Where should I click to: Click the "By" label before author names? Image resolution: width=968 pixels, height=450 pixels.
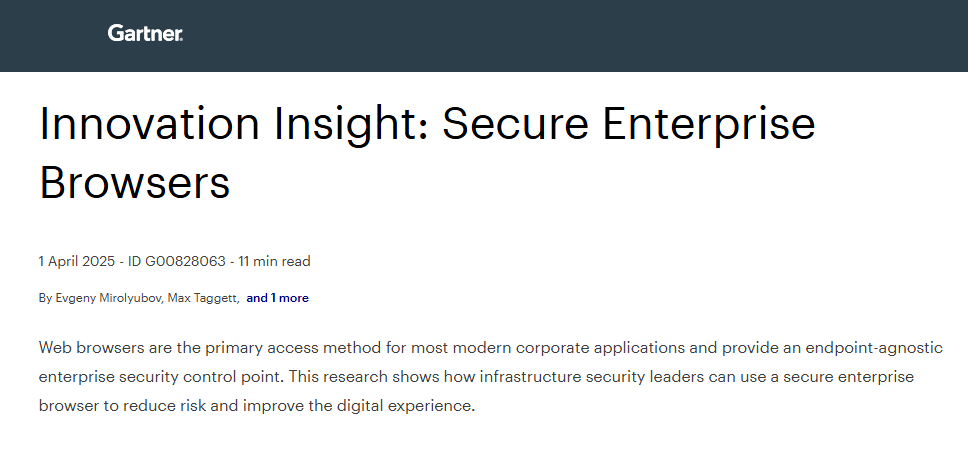click(45, 298)
